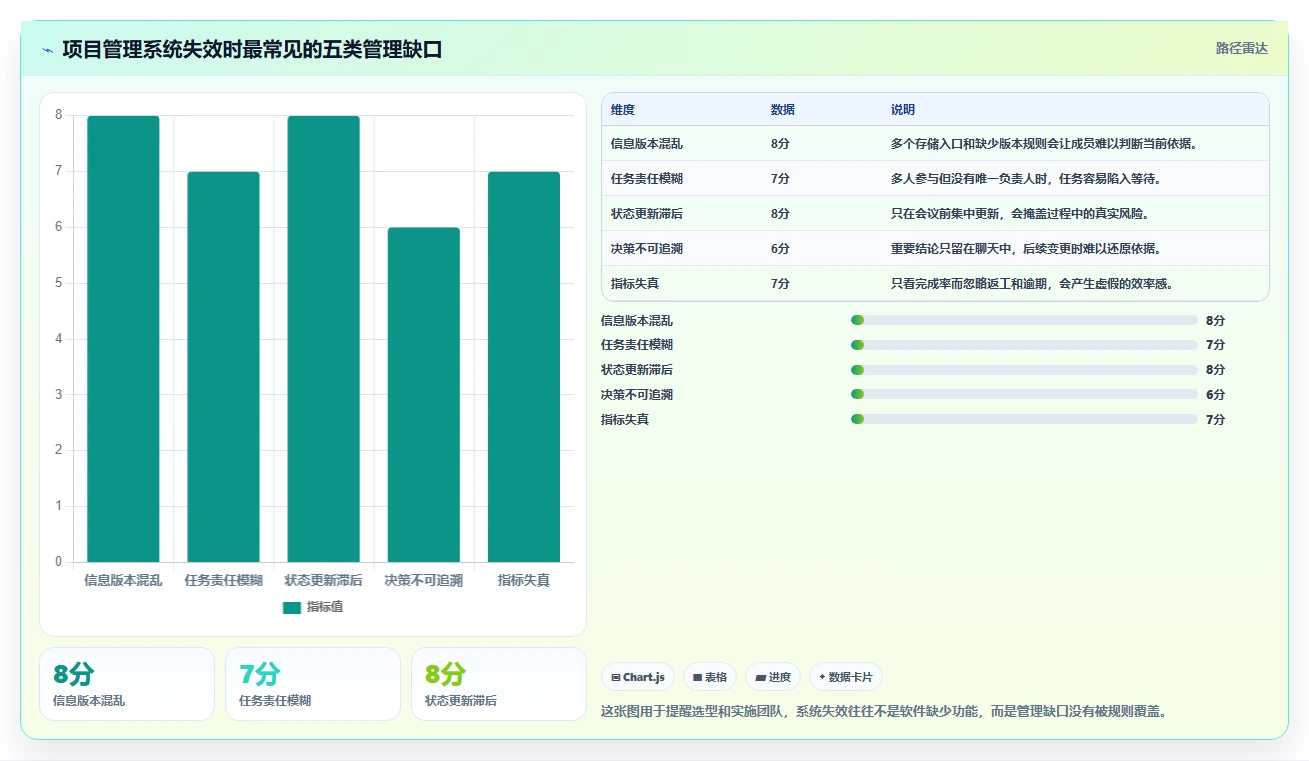Click the description starting 重要结论

(1026, 249)
